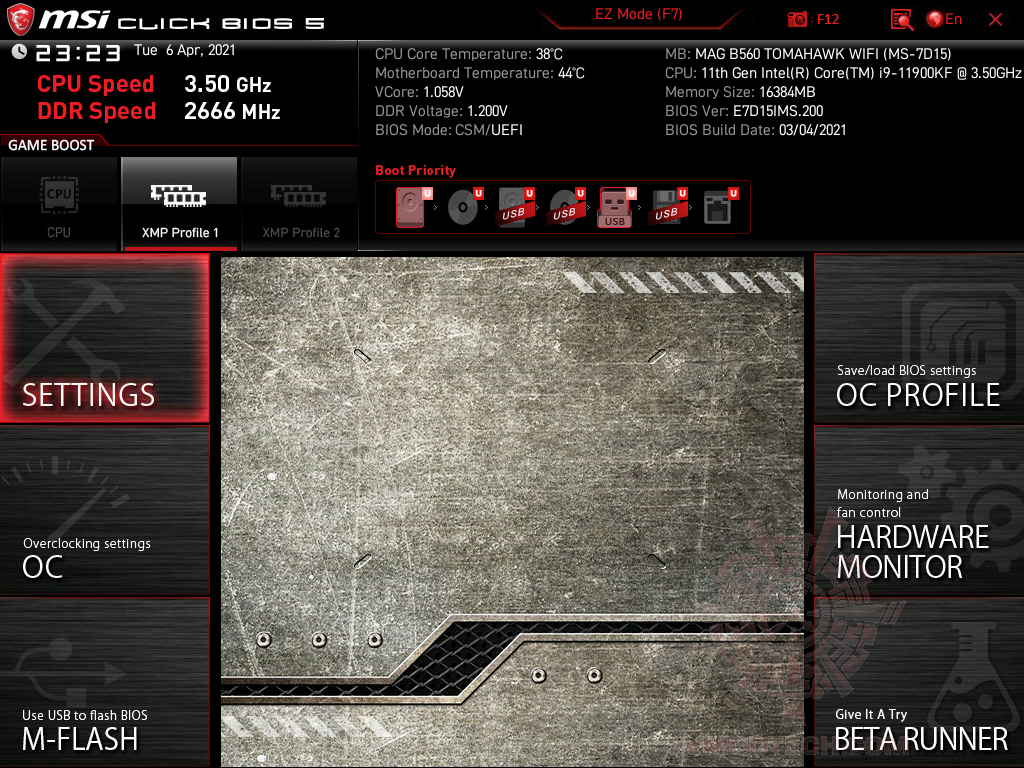Select the USB hard disk boot device icon

[x=516, y=207]
